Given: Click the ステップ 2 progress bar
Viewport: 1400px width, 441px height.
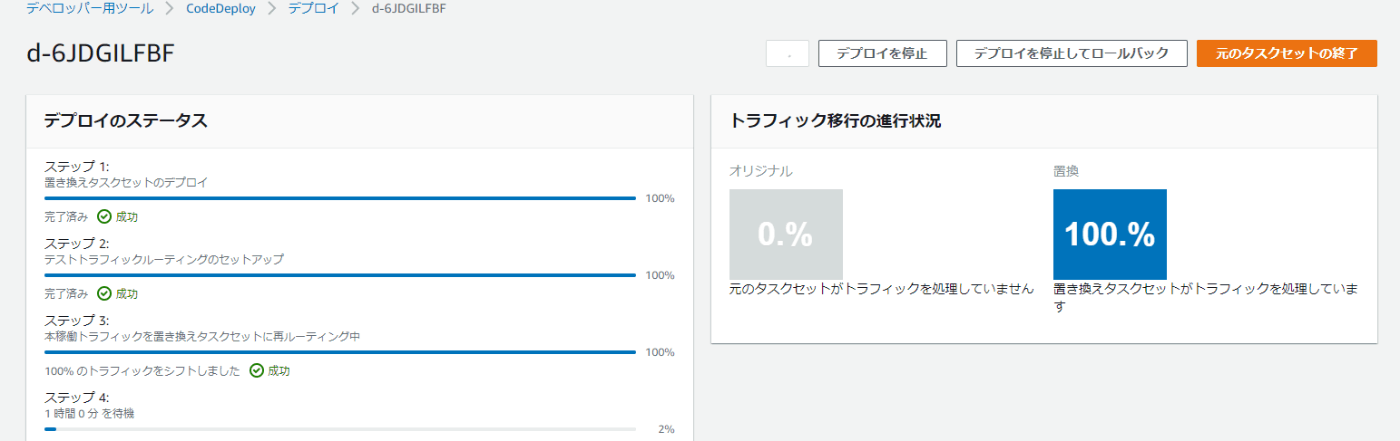Looking at the screenshot, I should tap(340, 275).
